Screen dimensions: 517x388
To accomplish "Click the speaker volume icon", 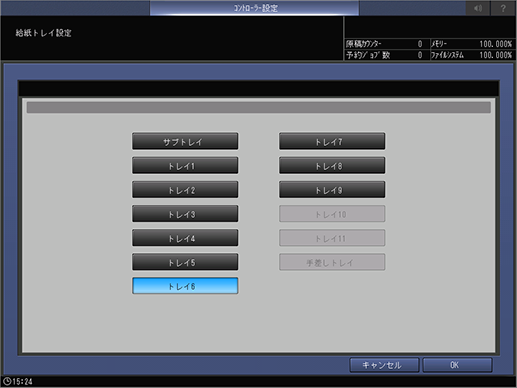I will [478, 8].
